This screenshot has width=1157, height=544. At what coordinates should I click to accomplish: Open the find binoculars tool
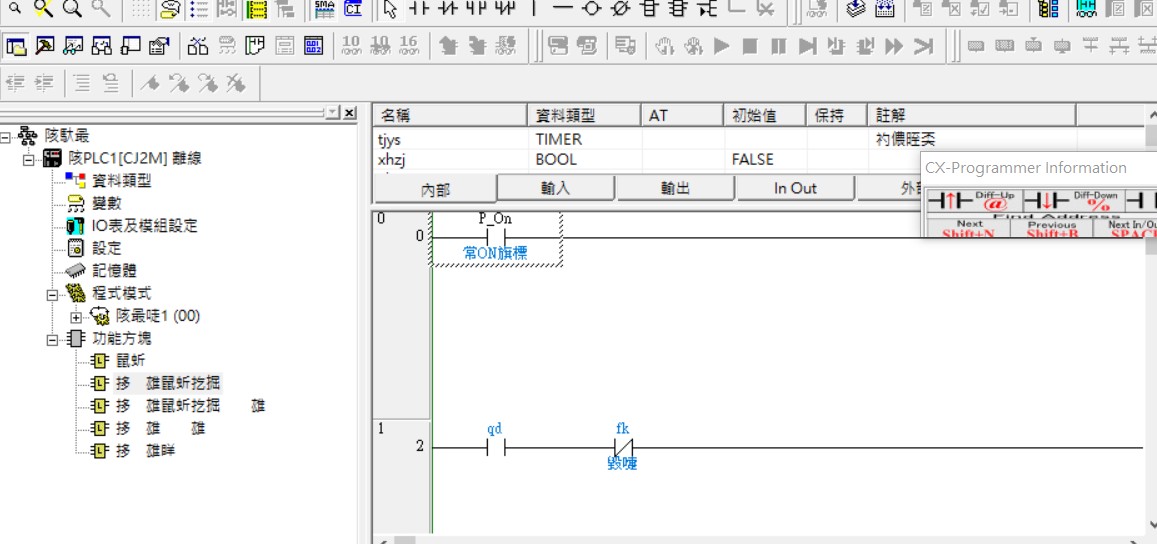(198, 46)
